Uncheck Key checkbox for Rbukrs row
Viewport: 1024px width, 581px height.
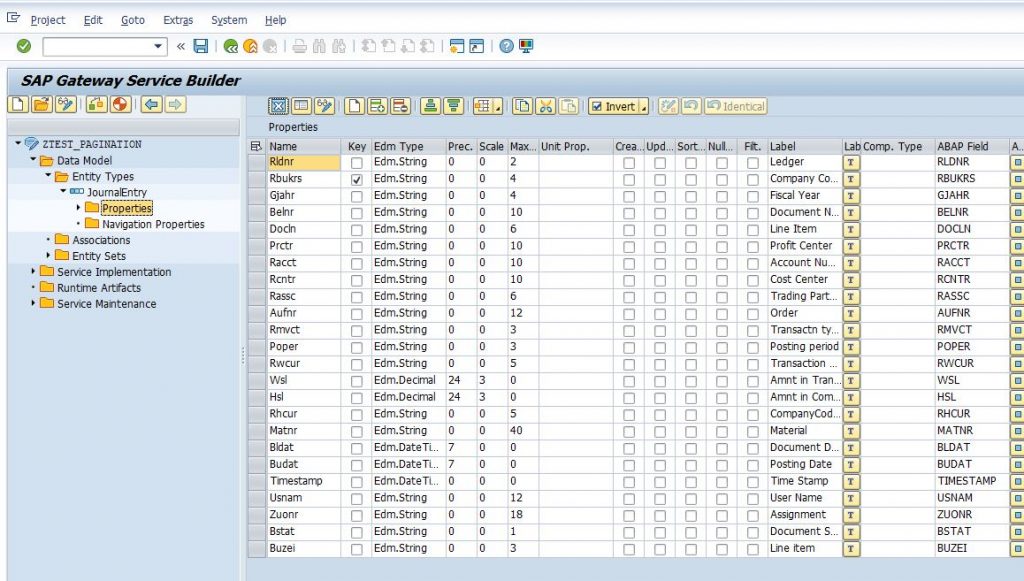[x=357, y=180]
